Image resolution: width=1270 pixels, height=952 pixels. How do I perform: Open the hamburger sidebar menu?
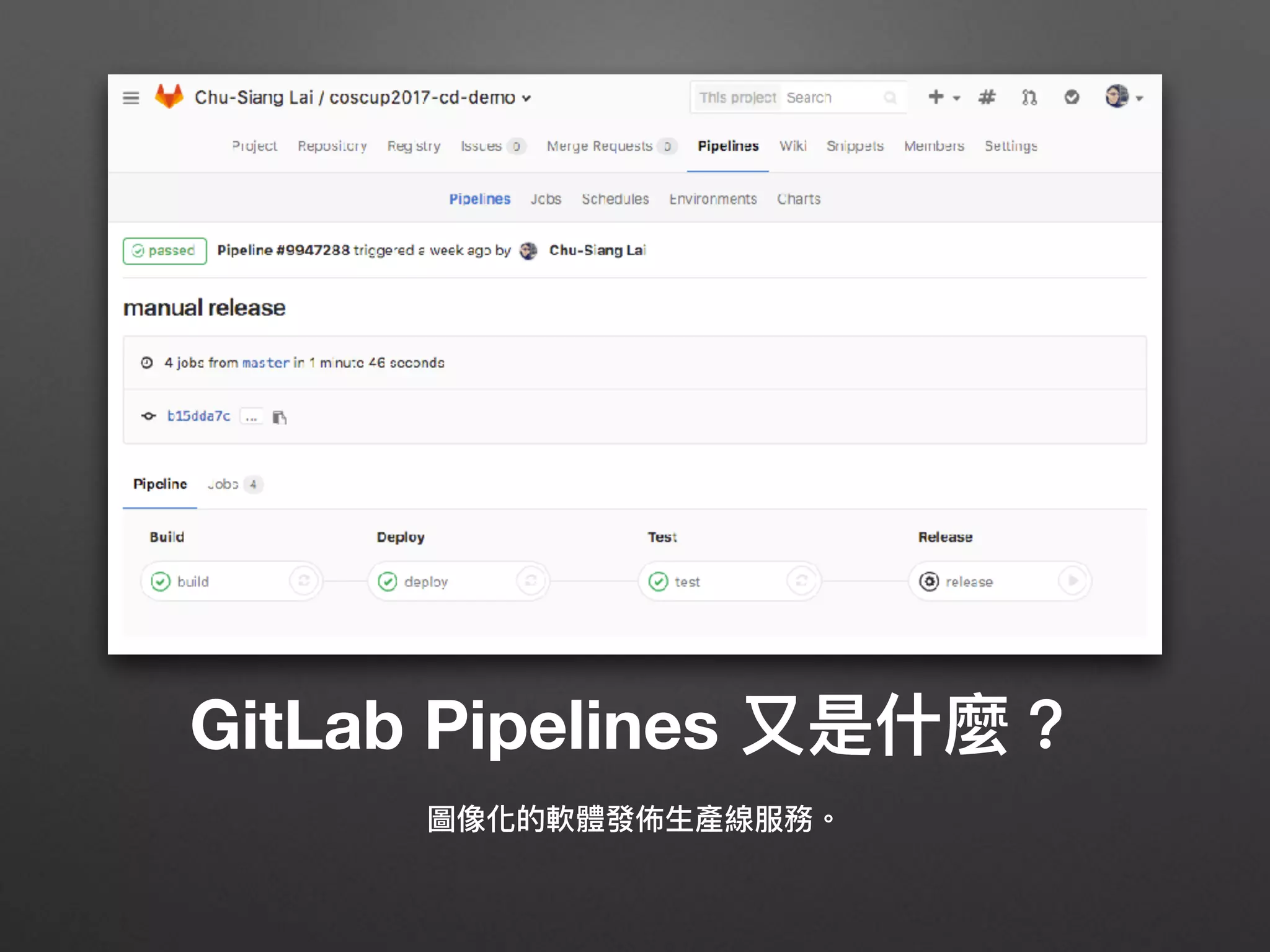(131, 98)
